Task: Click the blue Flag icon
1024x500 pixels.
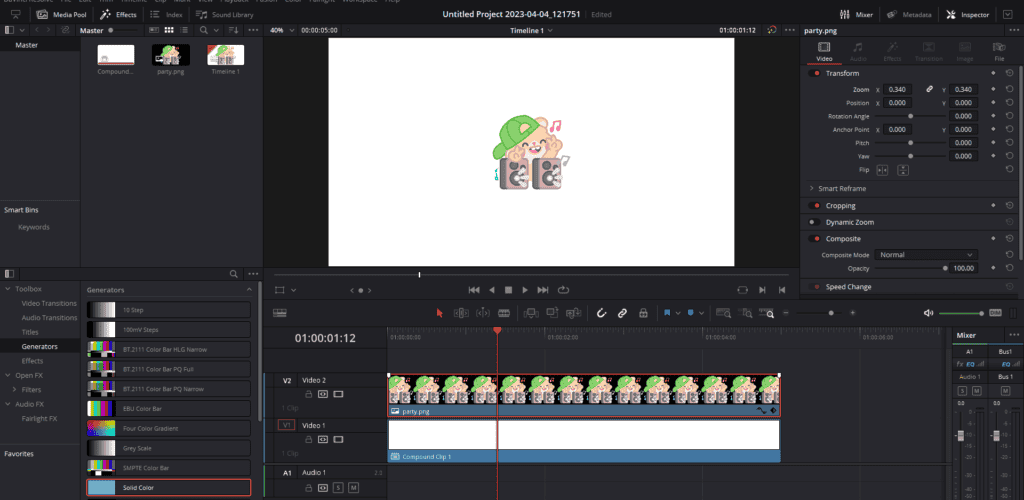Action: [x=667, y=313]
